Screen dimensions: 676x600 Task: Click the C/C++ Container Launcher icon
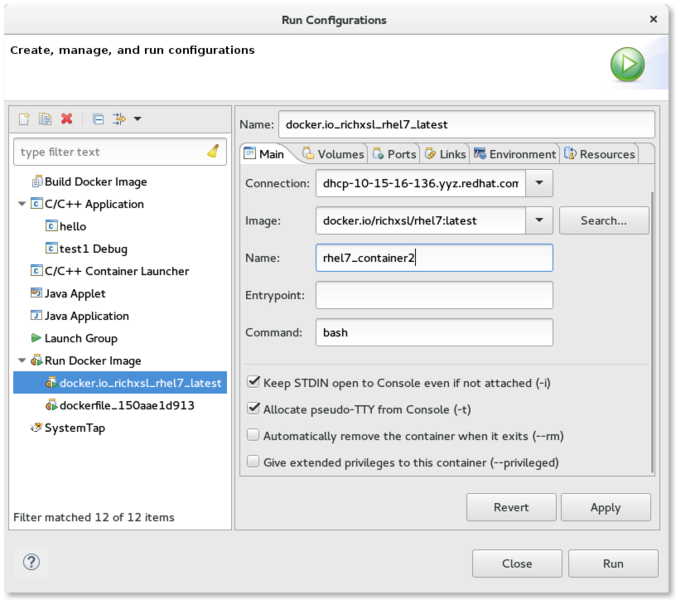click(x=37, y=270)
